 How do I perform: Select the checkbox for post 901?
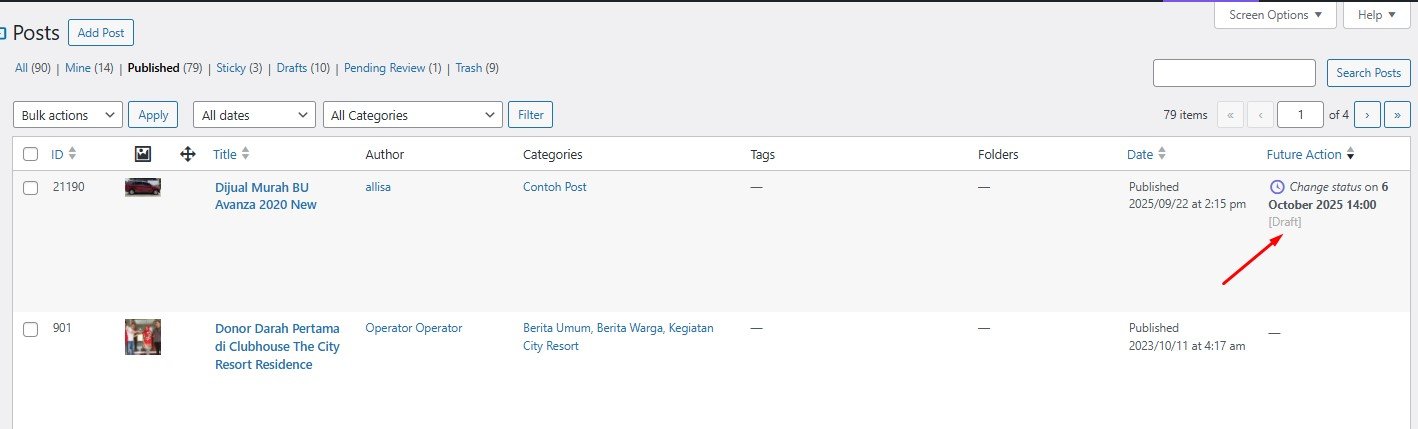coord(31,329)
